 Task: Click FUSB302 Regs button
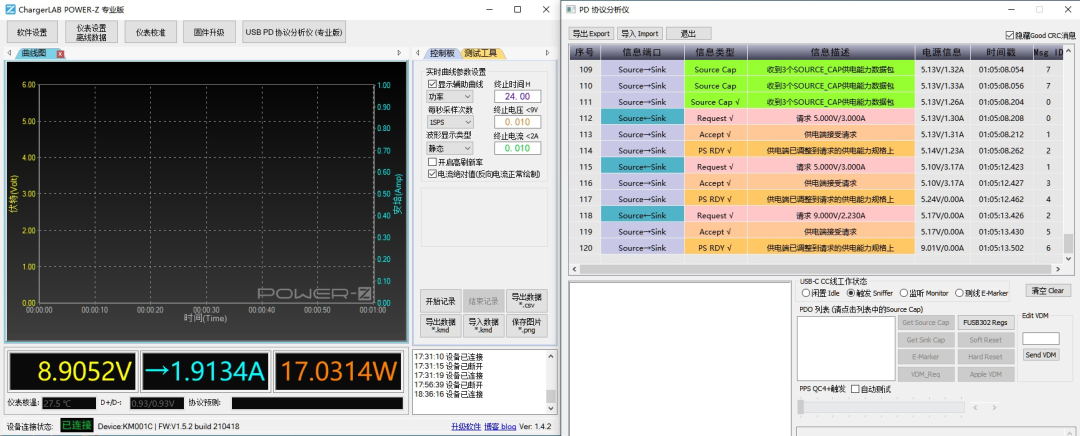[984, 322]
